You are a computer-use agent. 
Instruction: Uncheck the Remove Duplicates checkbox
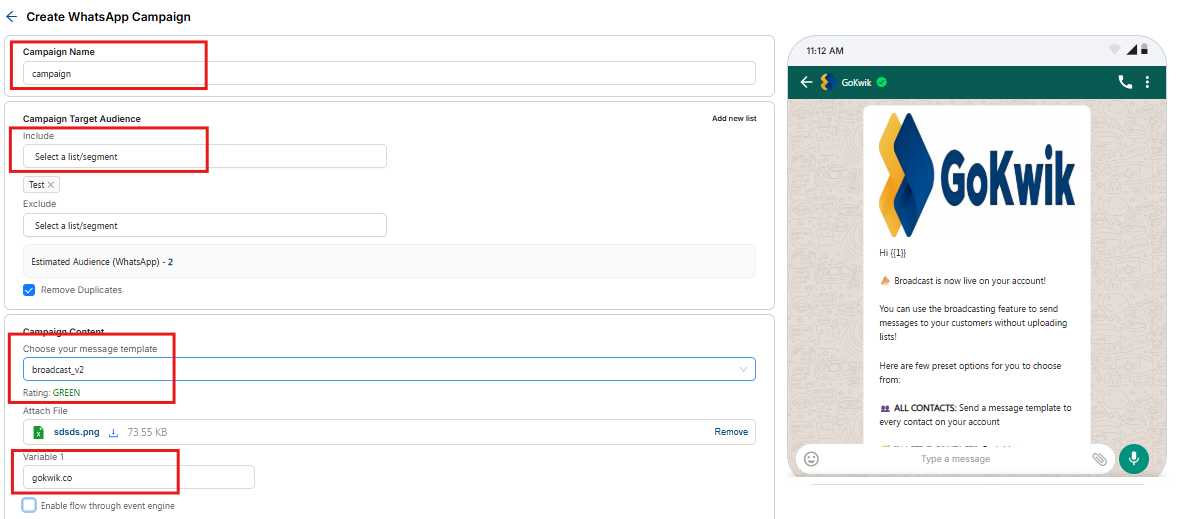point(29,290)
